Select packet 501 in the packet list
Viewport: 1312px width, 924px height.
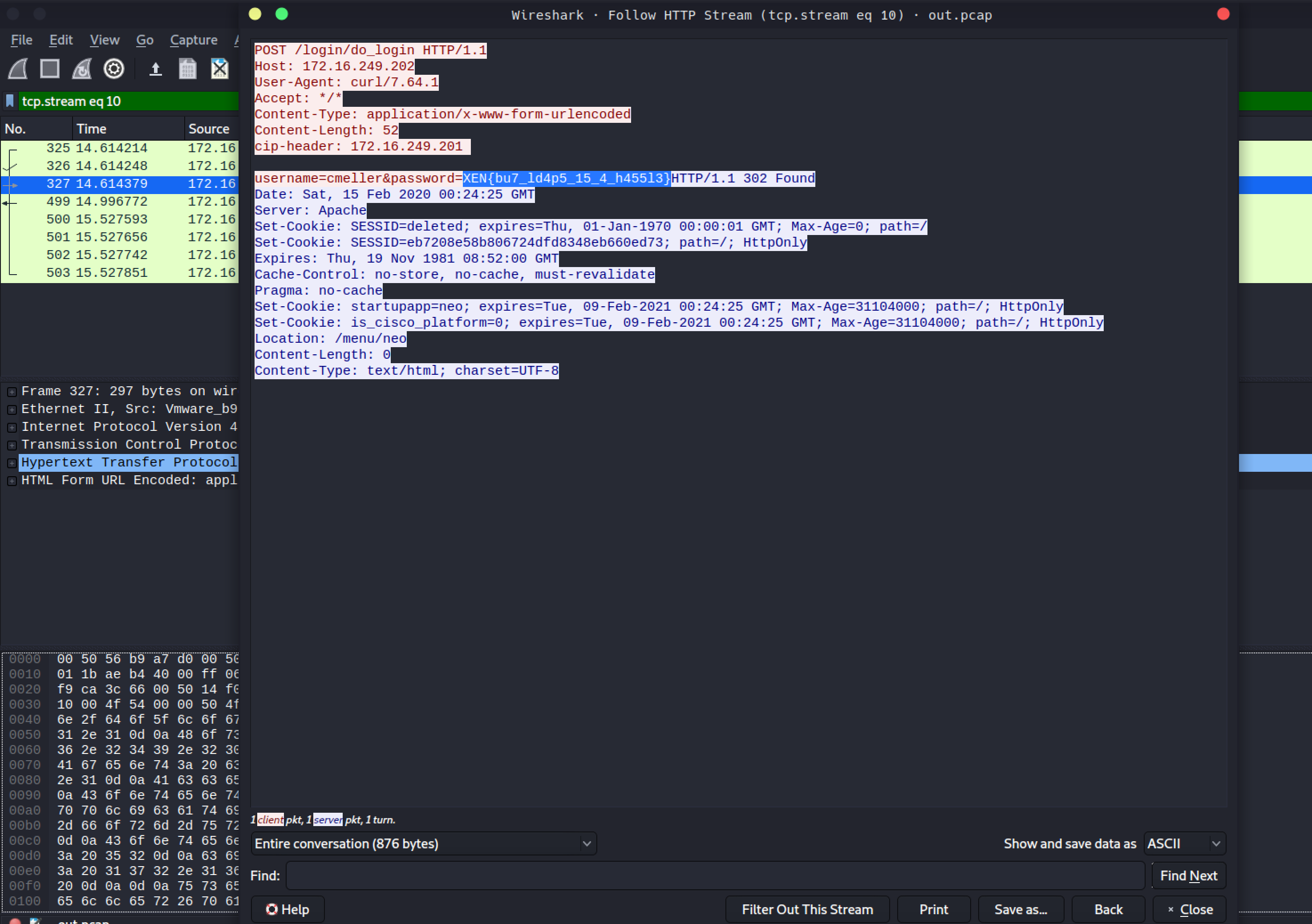[x=119, y=237]
